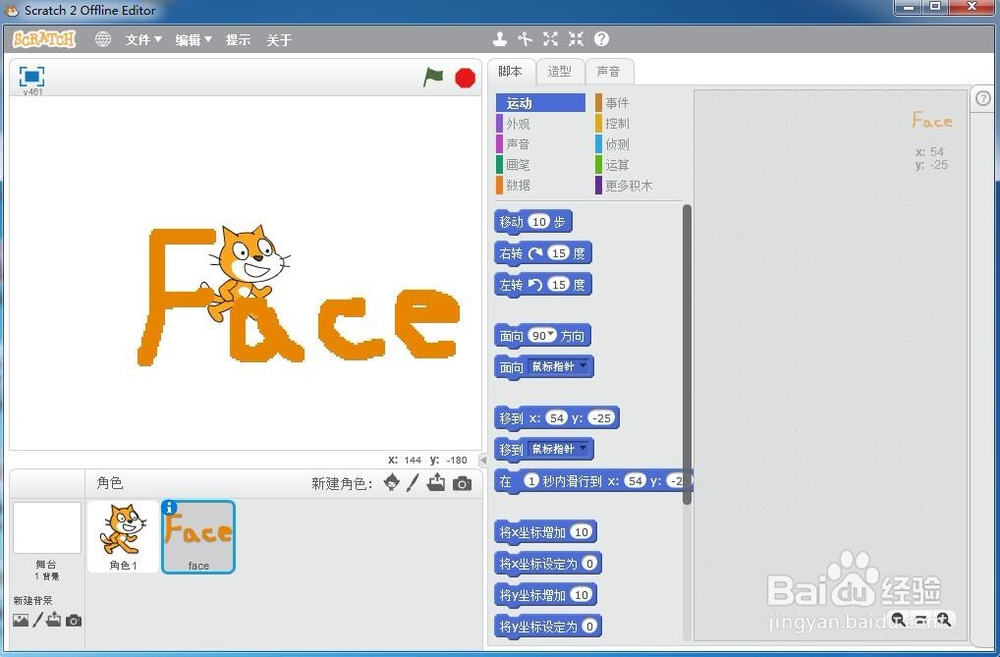Click the Scratch logo
Screen dimensions: 1000x657
pos(44,40)
